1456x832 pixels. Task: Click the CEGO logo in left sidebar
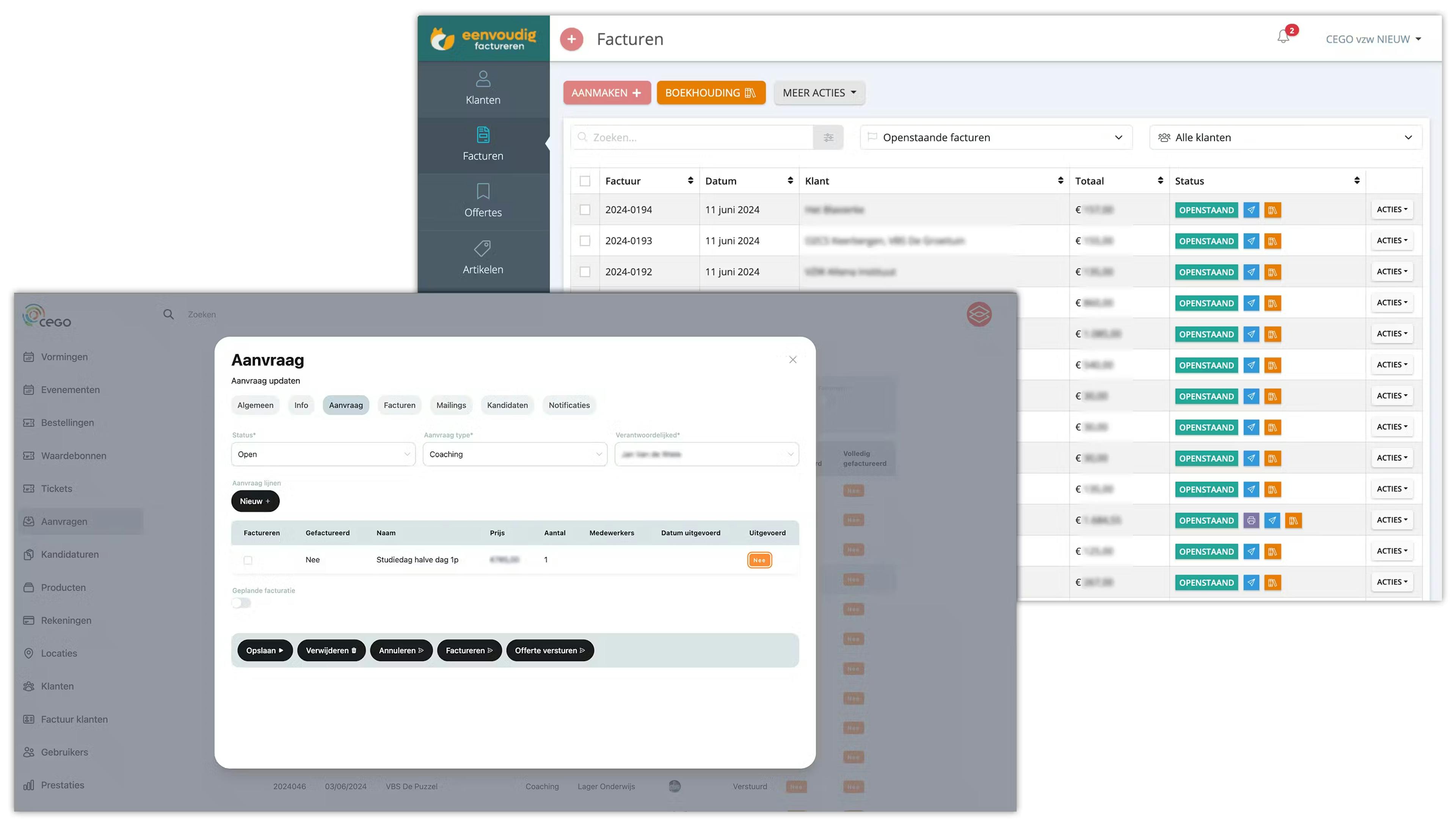click(47, 316)
